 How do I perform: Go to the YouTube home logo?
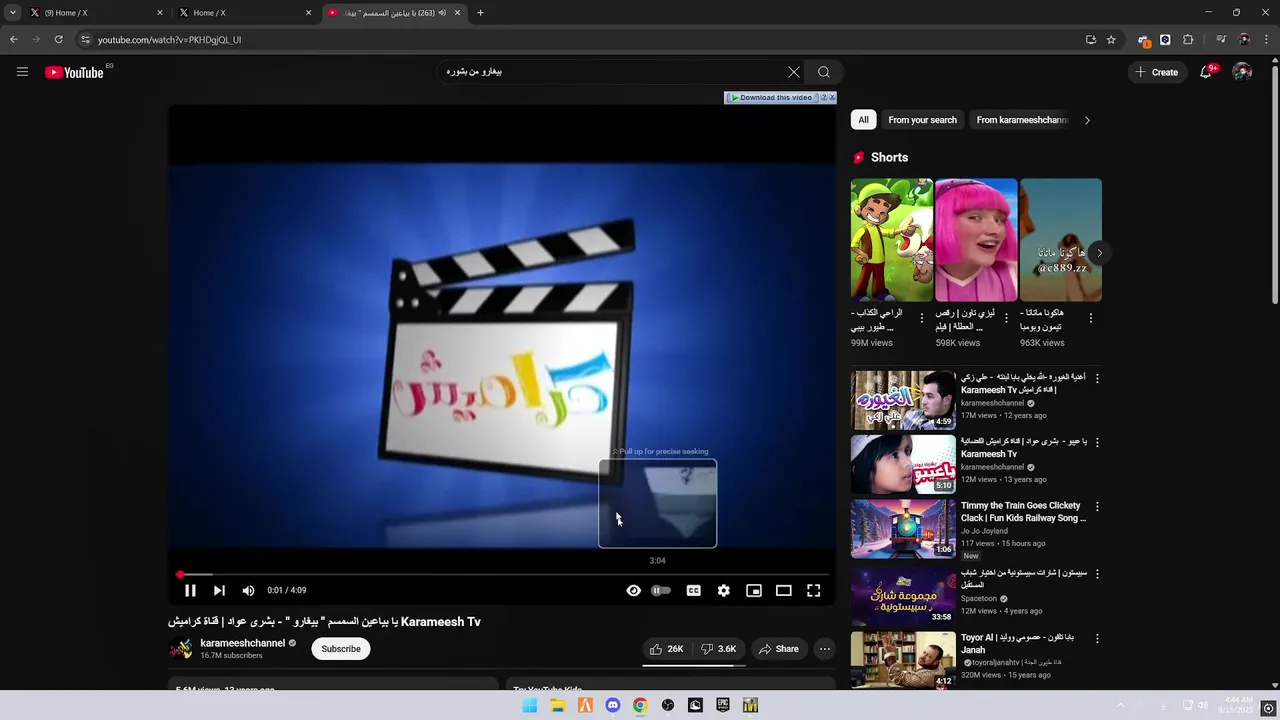coord(75,72)
